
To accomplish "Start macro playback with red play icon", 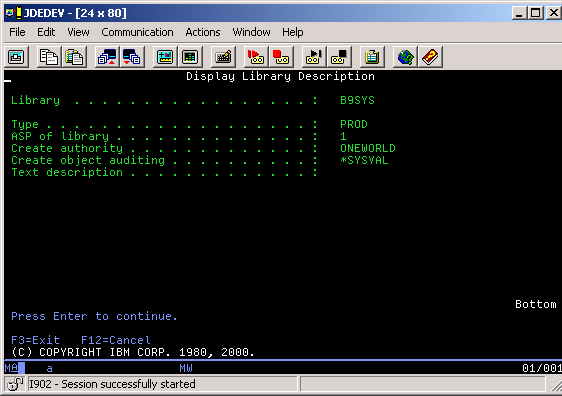I will coord(256,57).
